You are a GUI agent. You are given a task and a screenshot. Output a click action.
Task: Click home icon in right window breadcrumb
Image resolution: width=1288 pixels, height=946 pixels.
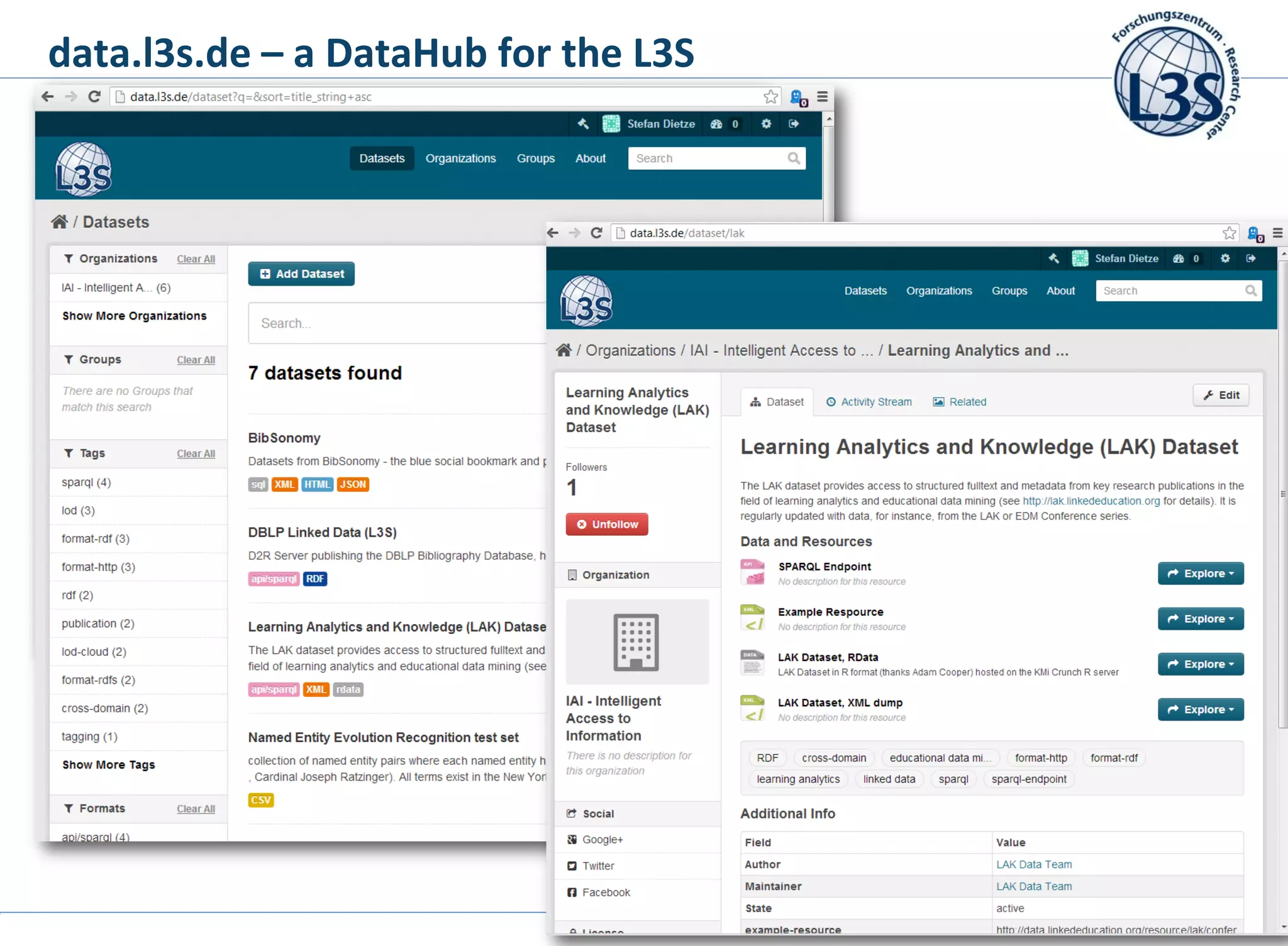click(x=563, y=350)
